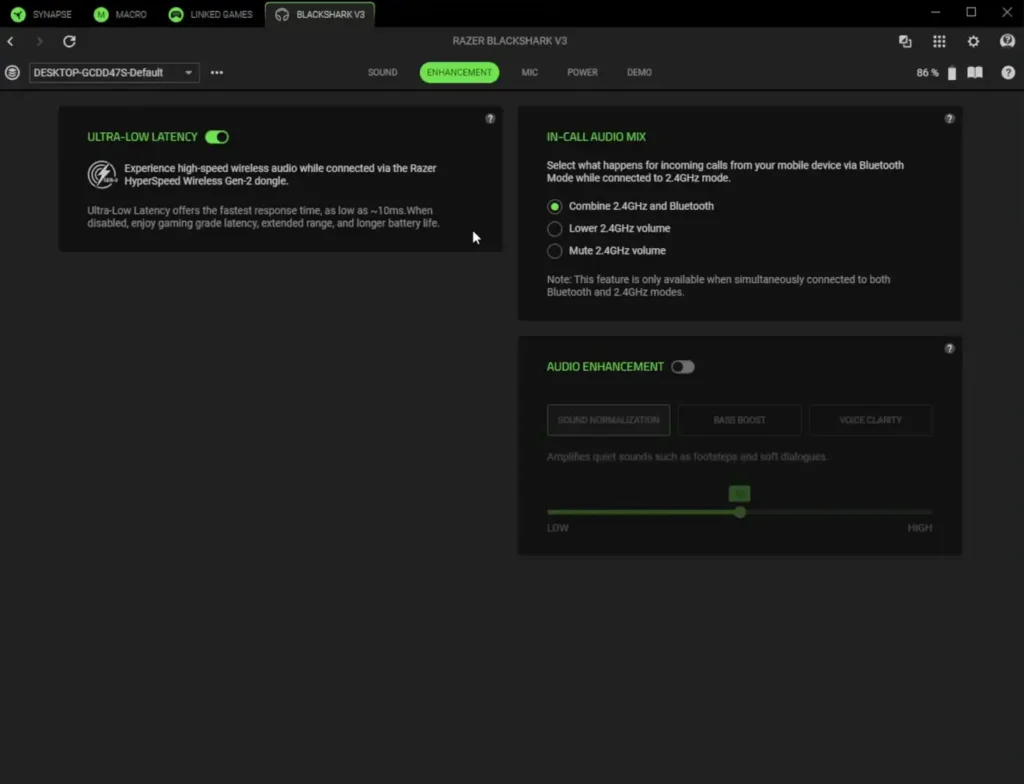Click the battery level icon
Screen dimensions: 1024x784
tap(952, 73)
